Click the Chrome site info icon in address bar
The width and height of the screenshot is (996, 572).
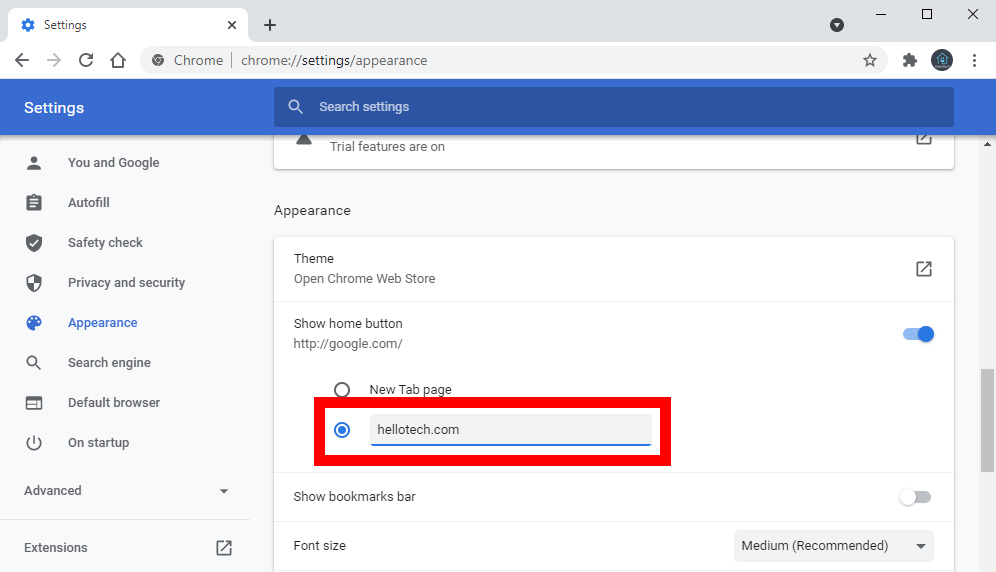pyautogui.click(x=158, y=60)
